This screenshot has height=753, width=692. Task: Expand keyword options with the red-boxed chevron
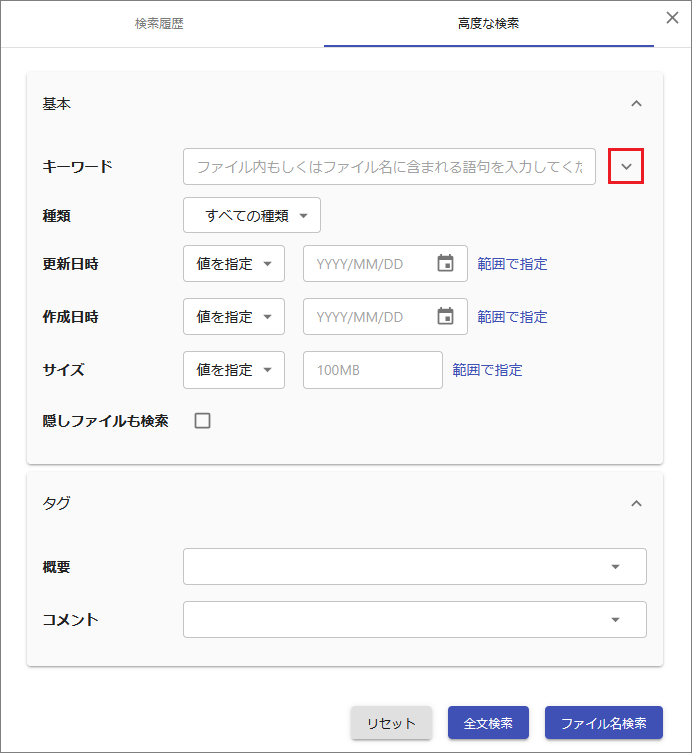click(626, 167)
